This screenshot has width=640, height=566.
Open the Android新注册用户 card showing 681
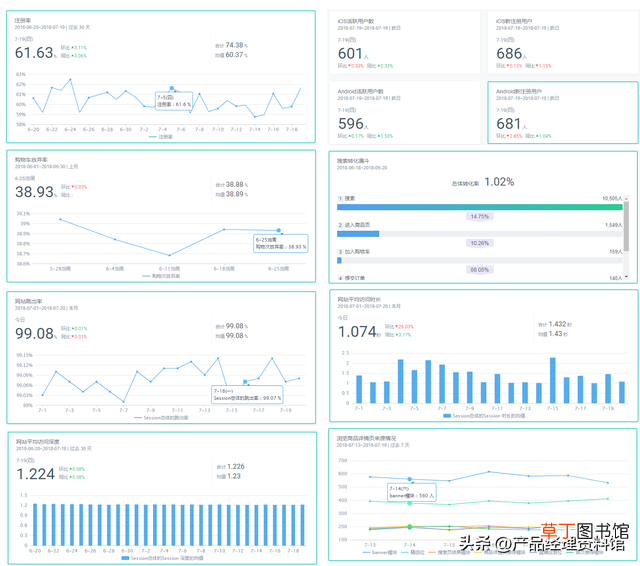click(x=562, y=113)
